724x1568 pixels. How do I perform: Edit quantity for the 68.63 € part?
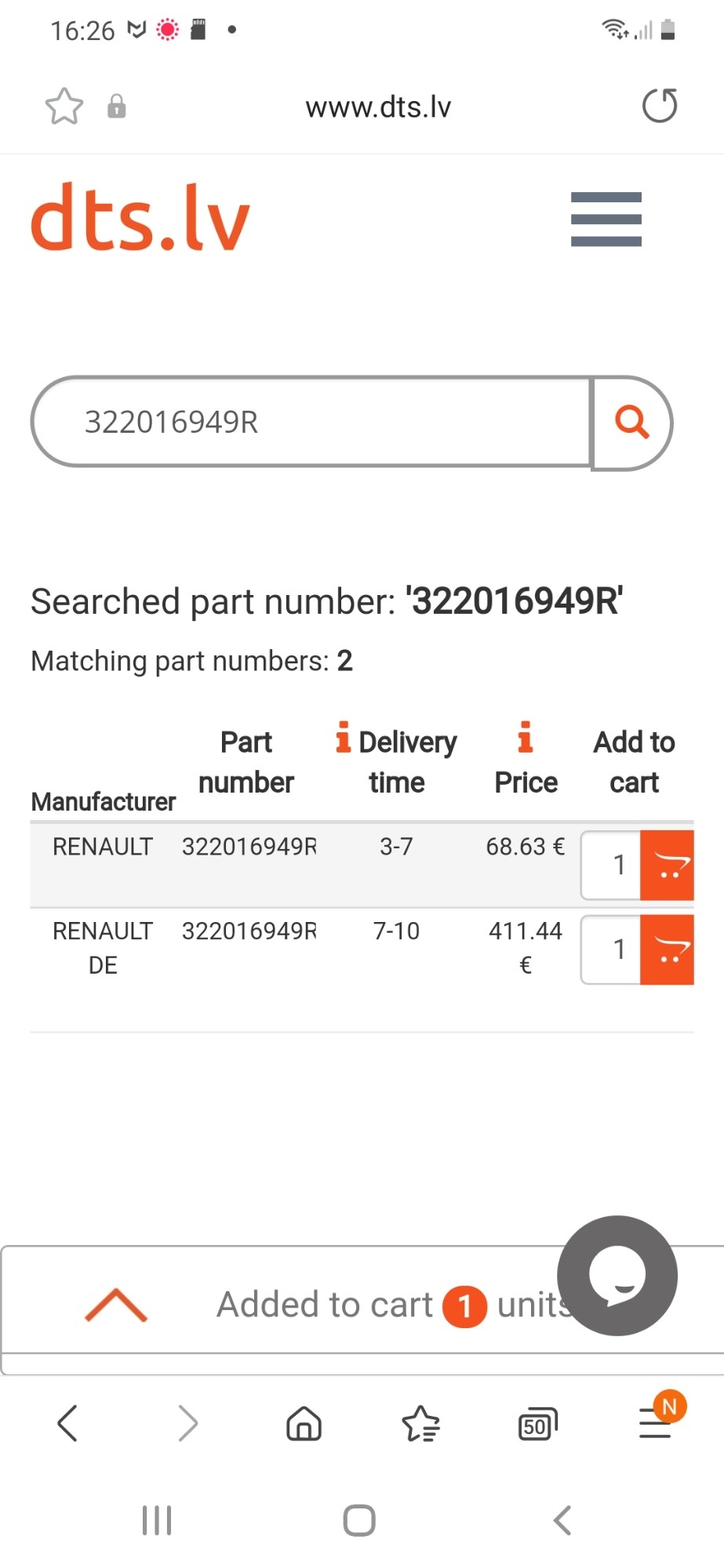613,866
